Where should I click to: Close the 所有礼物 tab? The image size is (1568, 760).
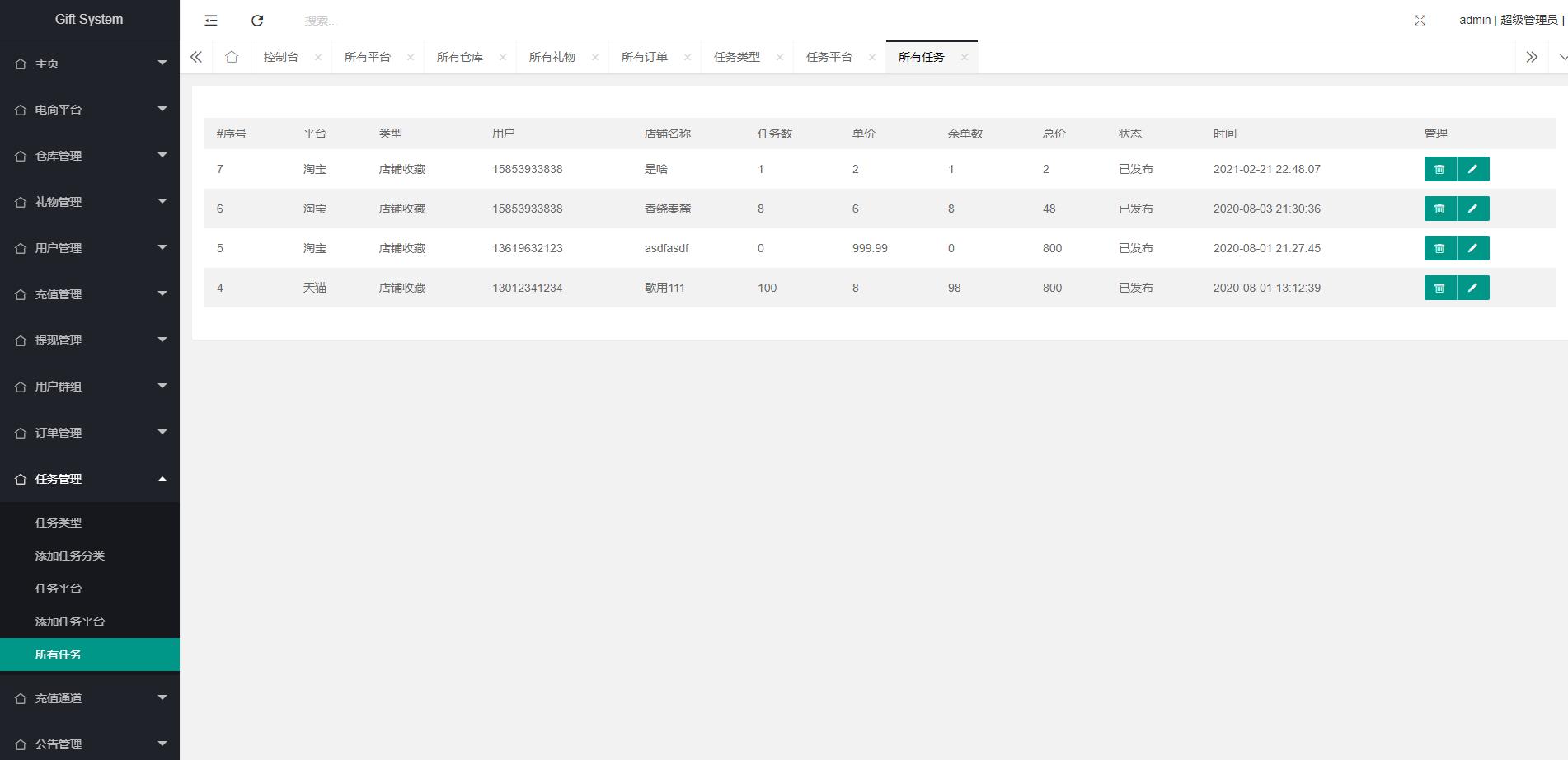pos(595,57)
